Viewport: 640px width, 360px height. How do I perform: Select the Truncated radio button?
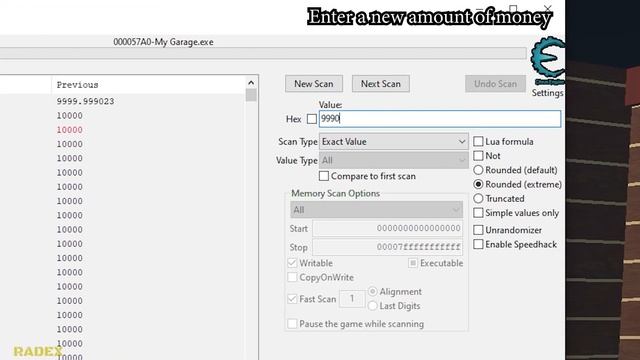click(x=478, y=198)
